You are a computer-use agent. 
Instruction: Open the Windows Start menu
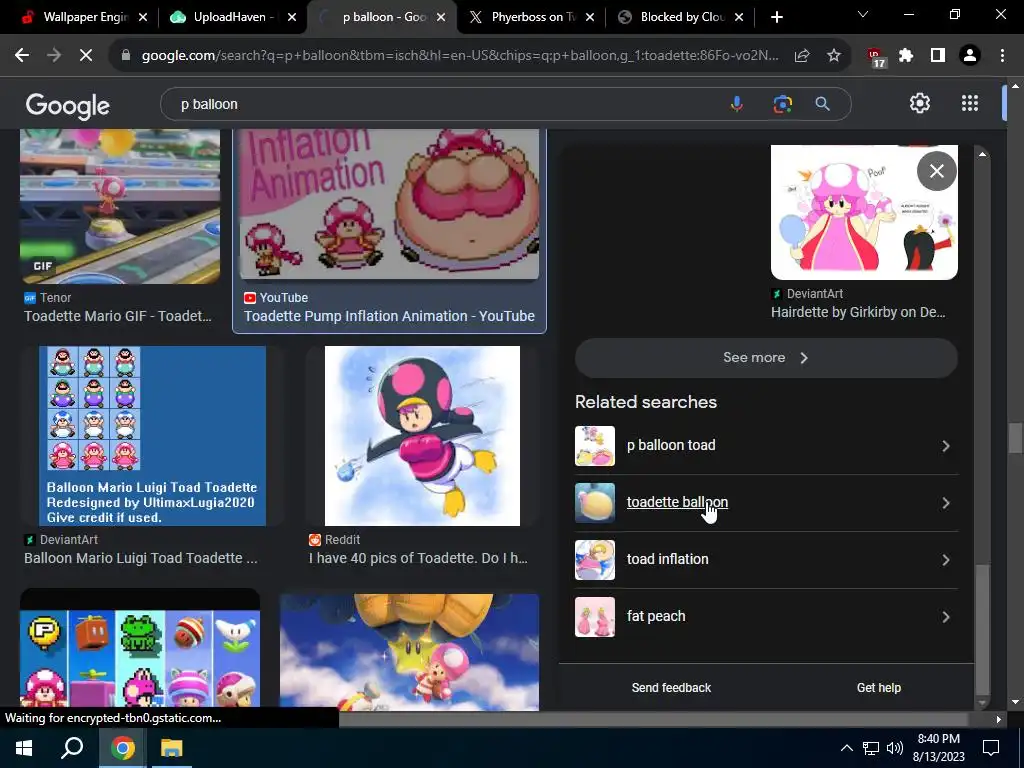24,747
